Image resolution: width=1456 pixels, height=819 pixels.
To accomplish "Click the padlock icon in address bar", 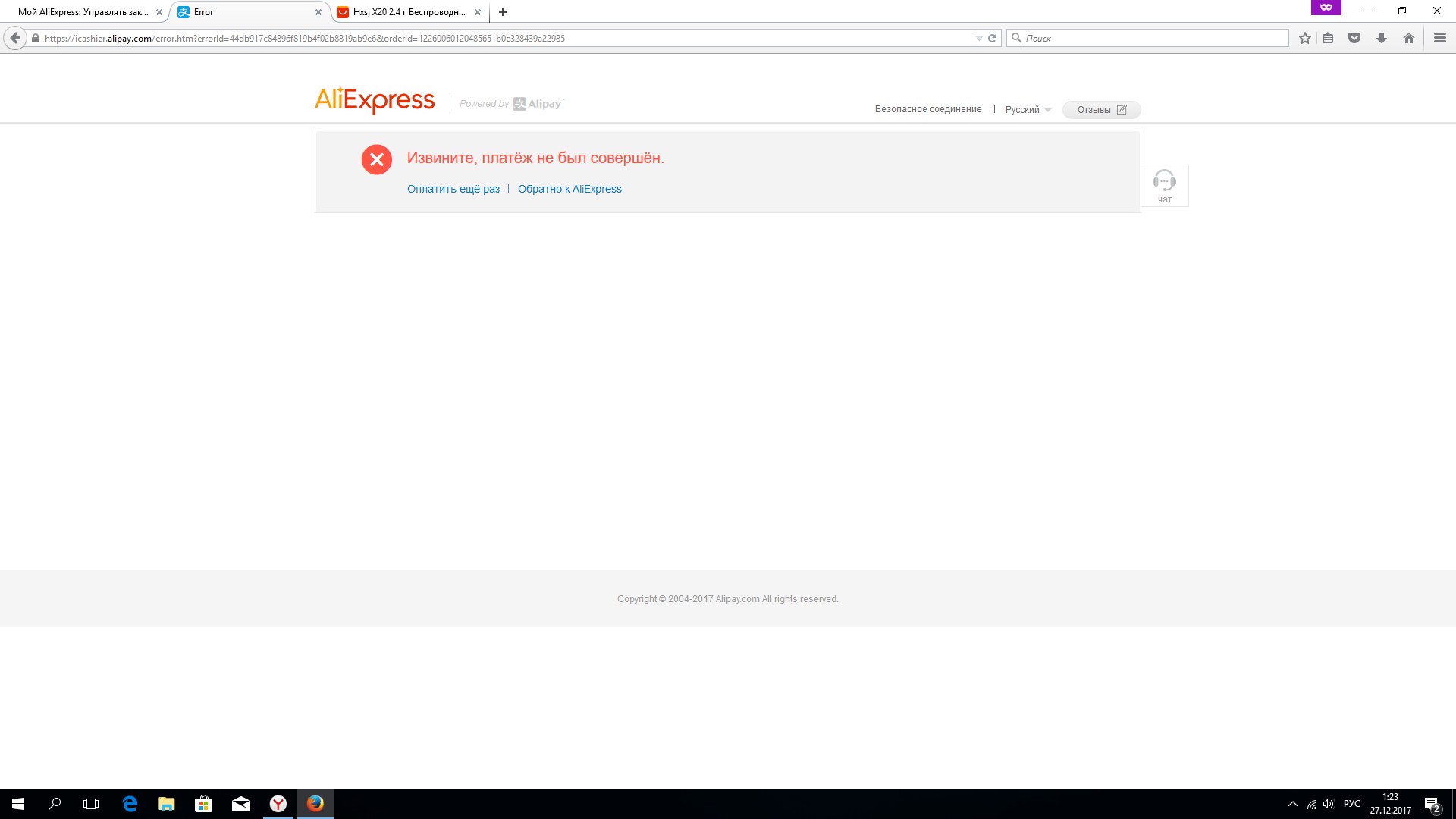I will click(35, 38).
